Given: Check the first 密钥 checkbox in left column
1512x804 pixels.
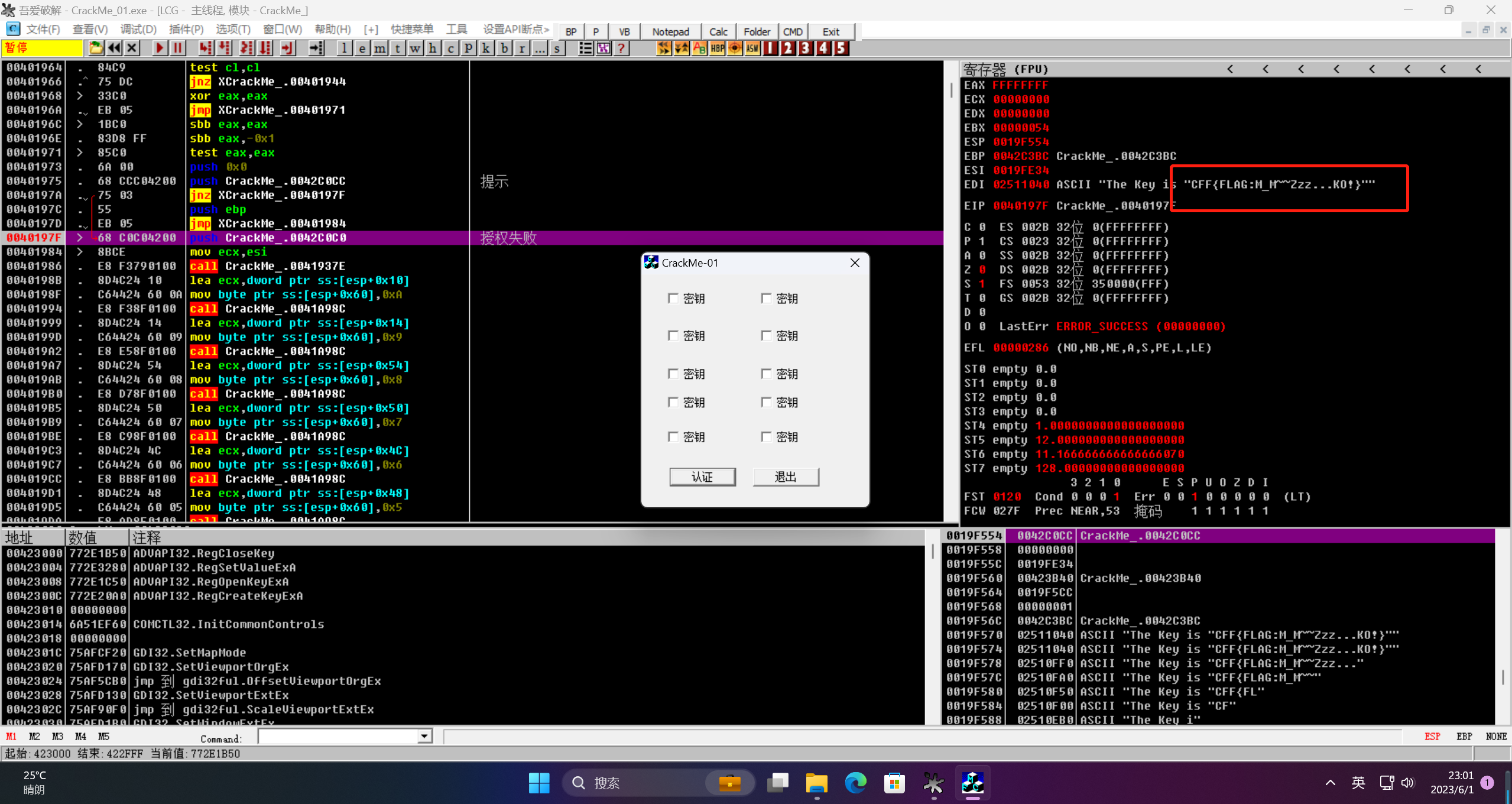Looking at the screenshot, I should tap(673, 299).
